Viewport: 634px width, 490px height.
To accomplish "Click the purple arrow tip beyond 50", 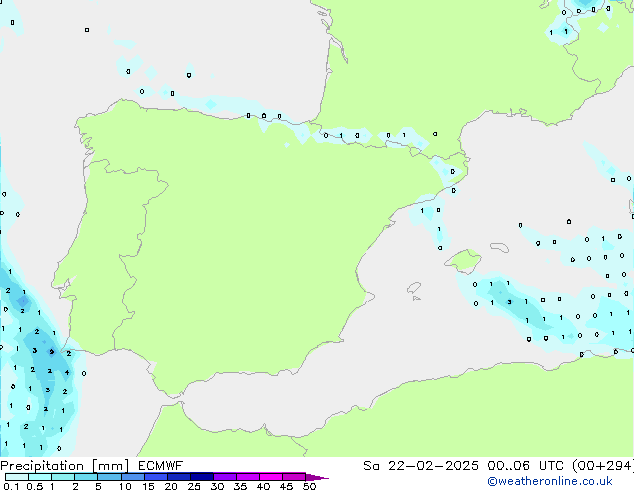I will (x=317, y=478).
